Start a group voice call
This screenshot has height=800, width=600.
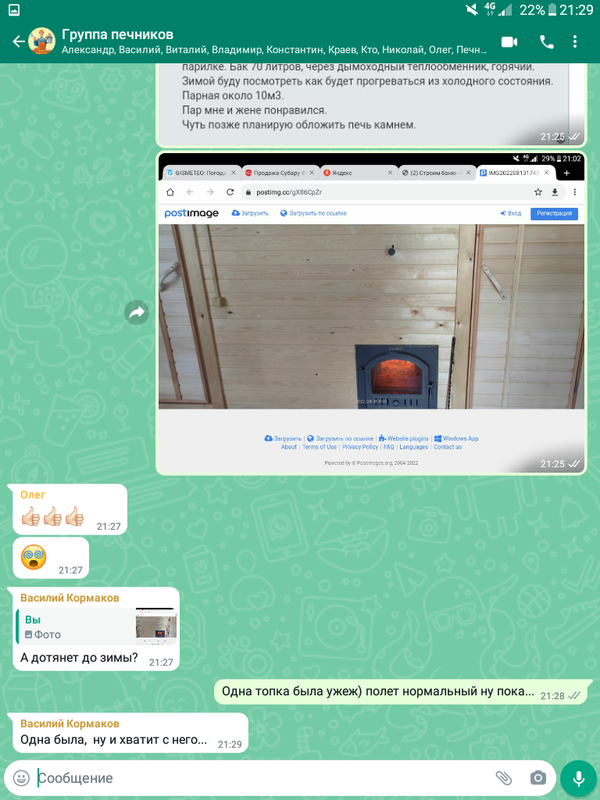[x=546, y=42]
